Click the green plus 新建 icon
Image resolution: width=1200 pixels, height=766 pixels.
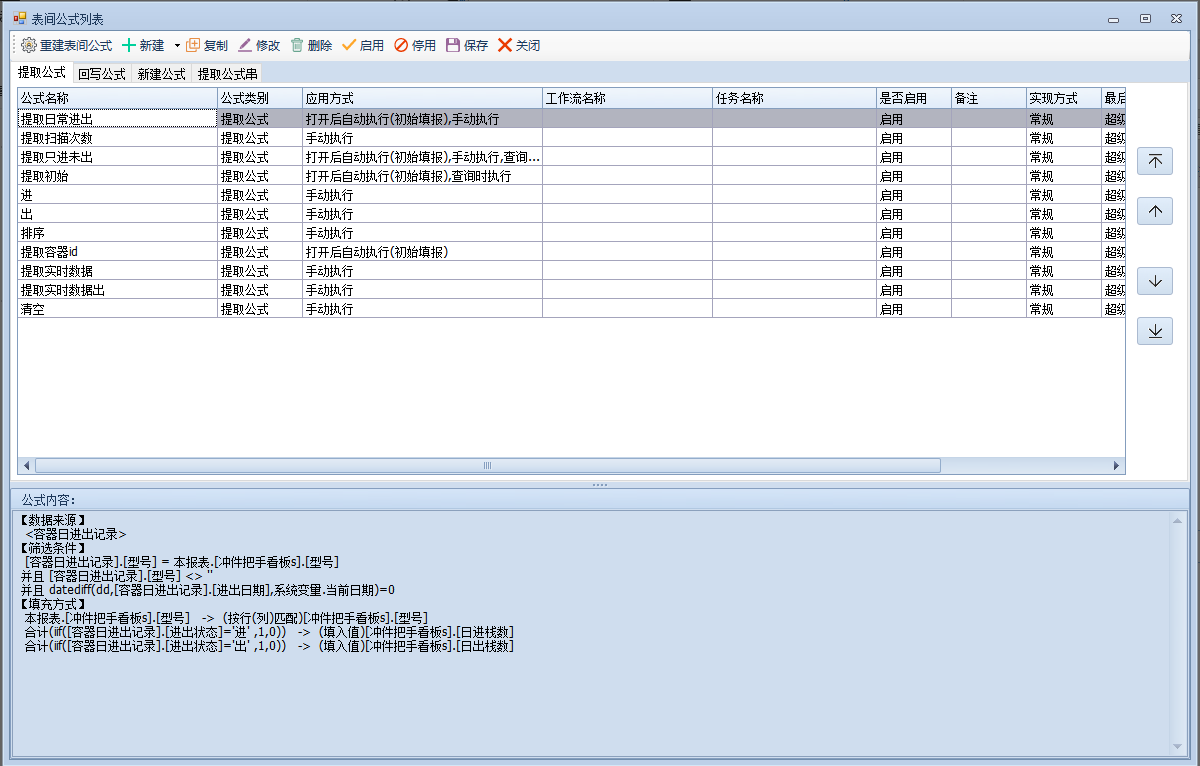click(129, 45)
